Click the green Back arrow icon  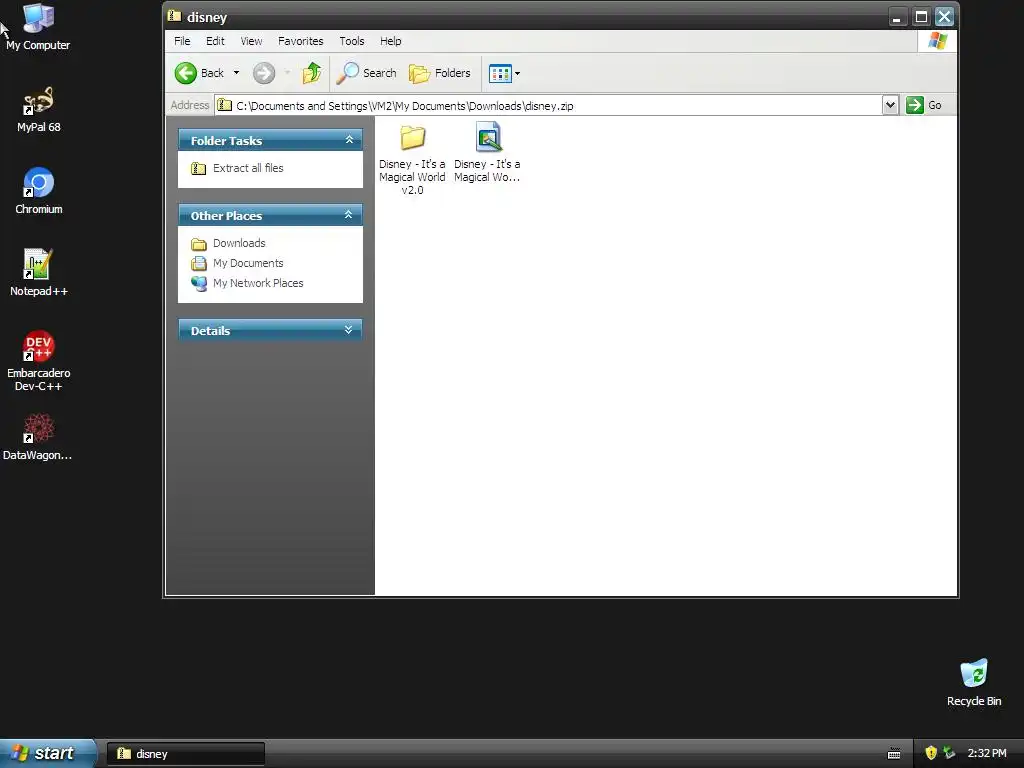186,73
